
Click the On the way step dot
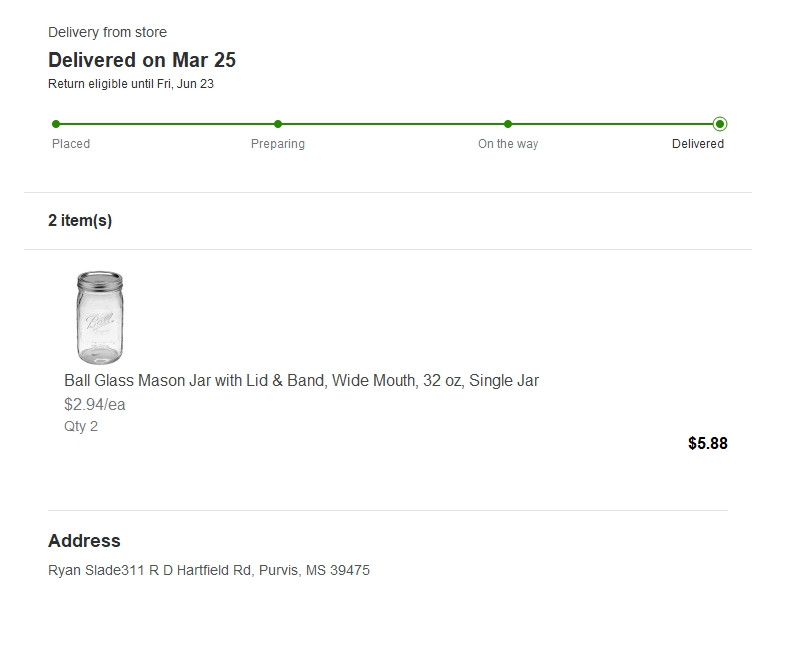click(508, 124)
